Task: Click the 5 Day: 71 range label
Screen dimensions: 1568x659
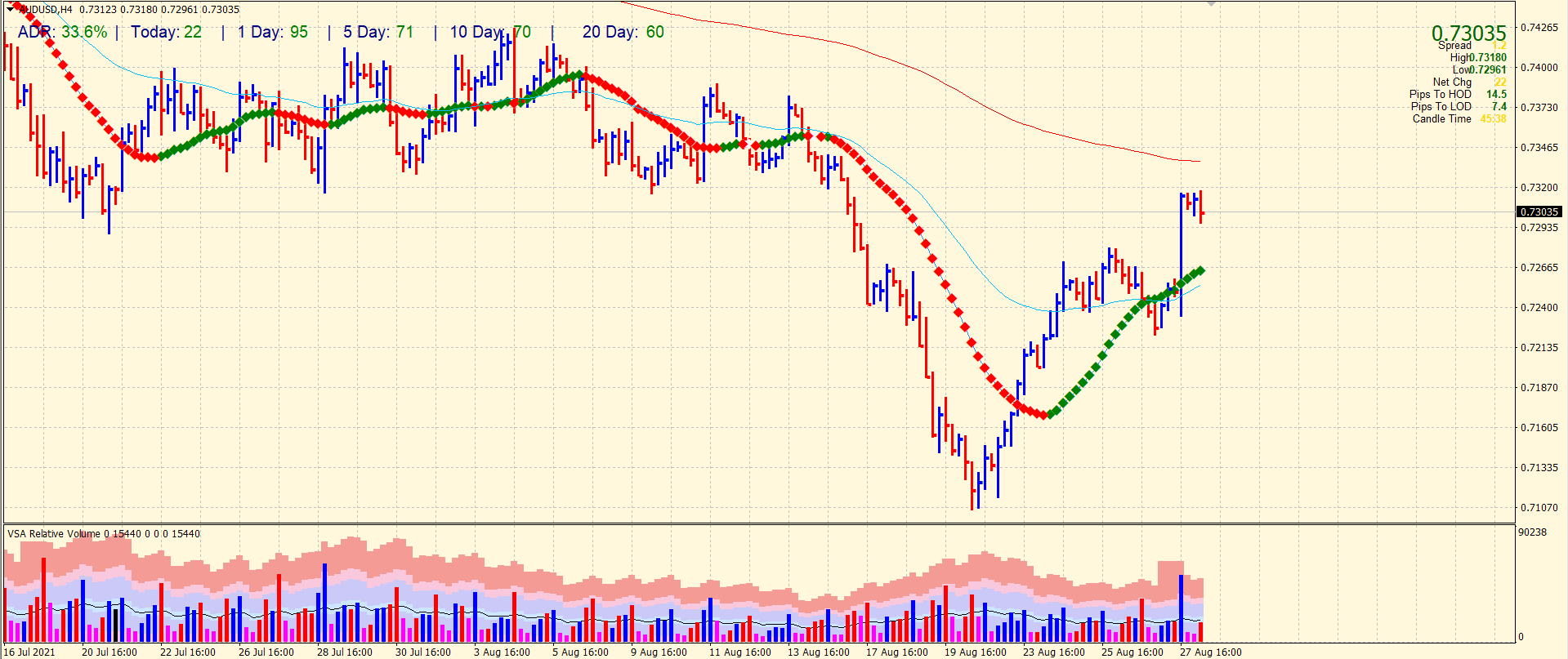Action: tap(378, 32)
